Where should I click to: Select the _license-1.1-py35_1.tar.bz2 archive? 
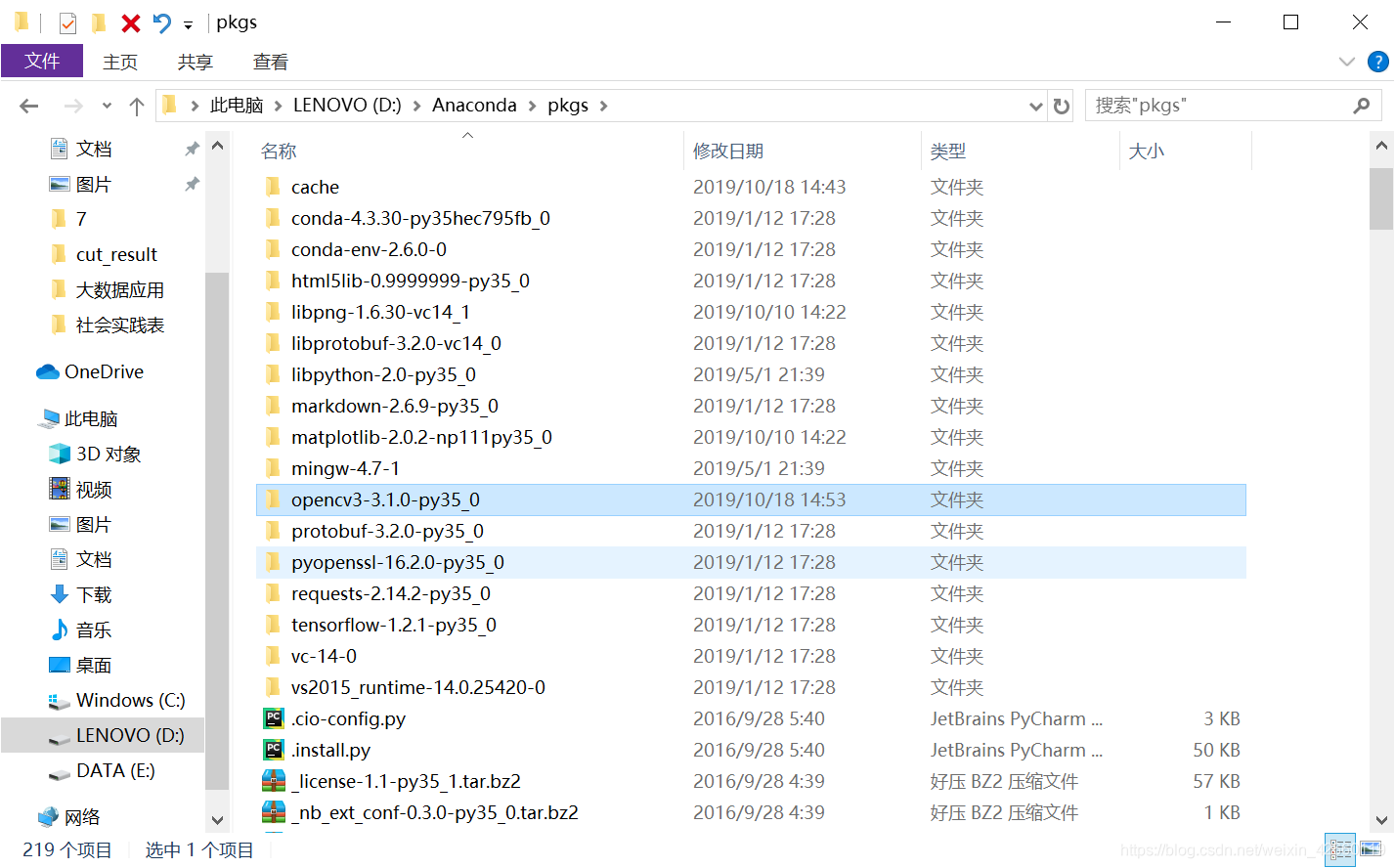pos(751,781)
